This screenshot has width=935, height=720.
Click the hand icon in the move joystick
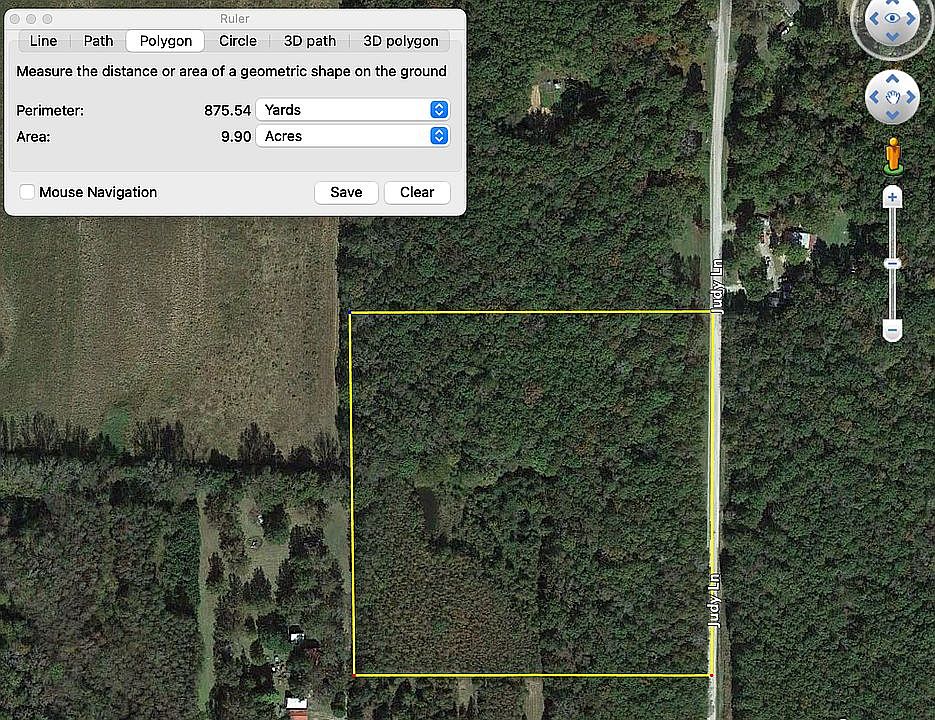click(x=892, y=97)
